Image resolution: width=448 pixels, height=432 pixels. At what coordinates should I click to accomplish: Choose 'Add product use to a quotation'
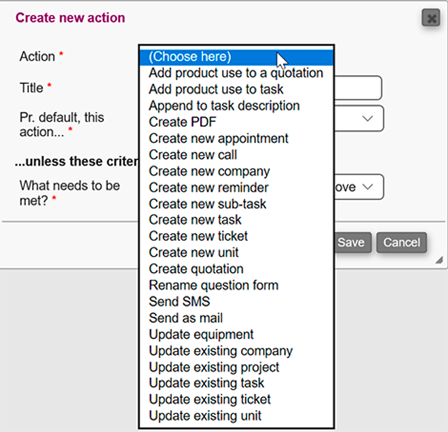point(236,73)
